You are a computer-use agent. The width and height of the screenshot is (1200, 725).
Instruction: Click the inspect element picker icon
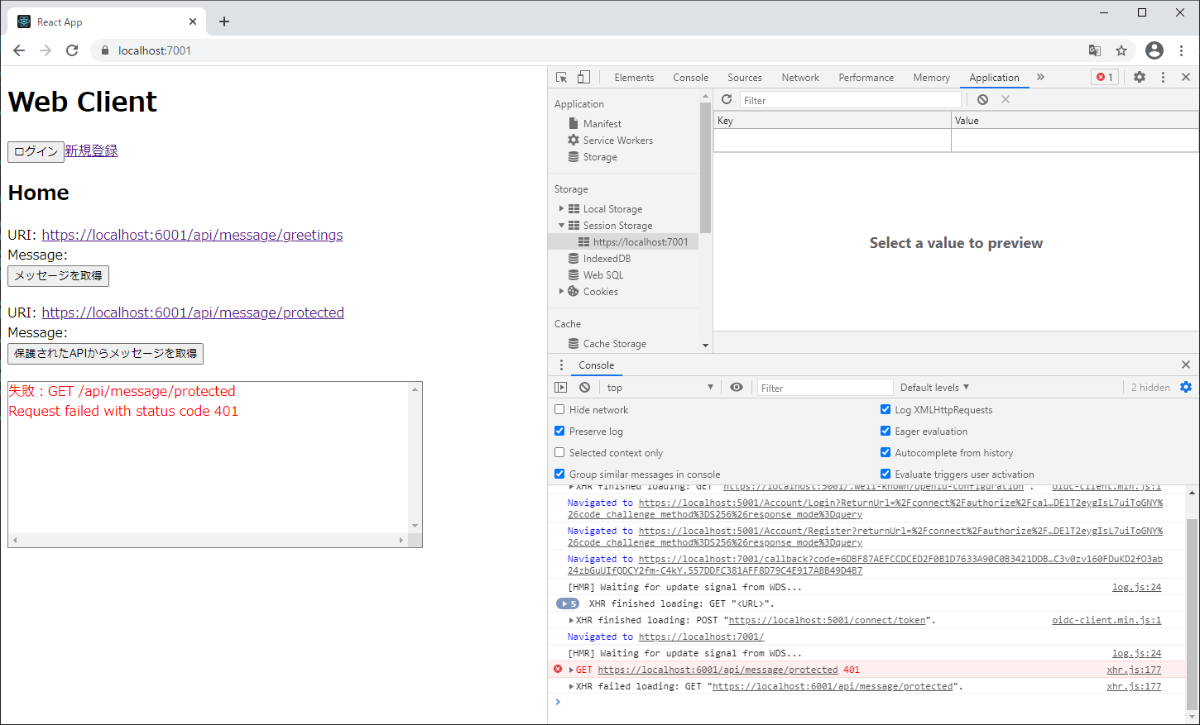coord(562,77)
